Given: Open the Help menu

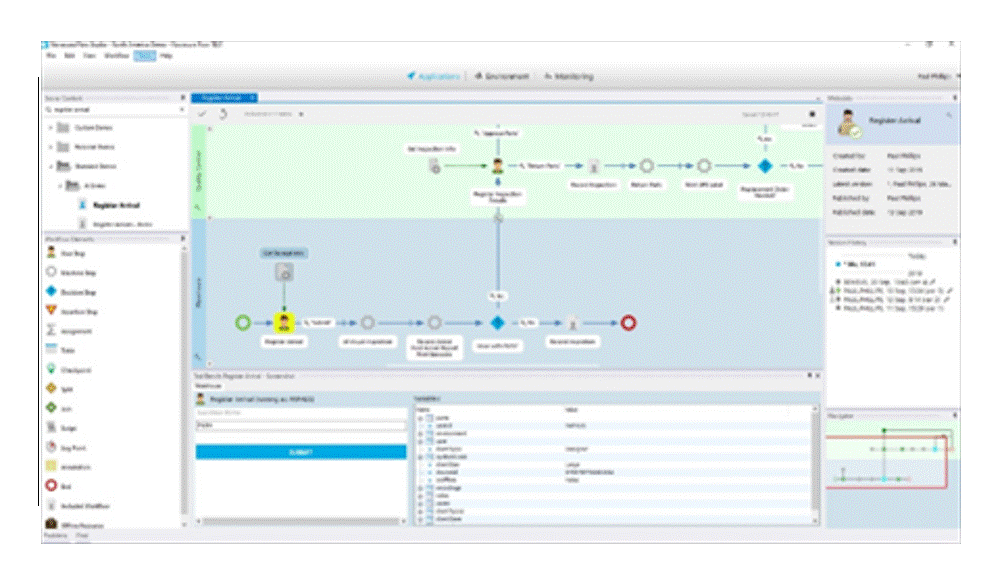Looking at the screenshot, I should [166, 56].
